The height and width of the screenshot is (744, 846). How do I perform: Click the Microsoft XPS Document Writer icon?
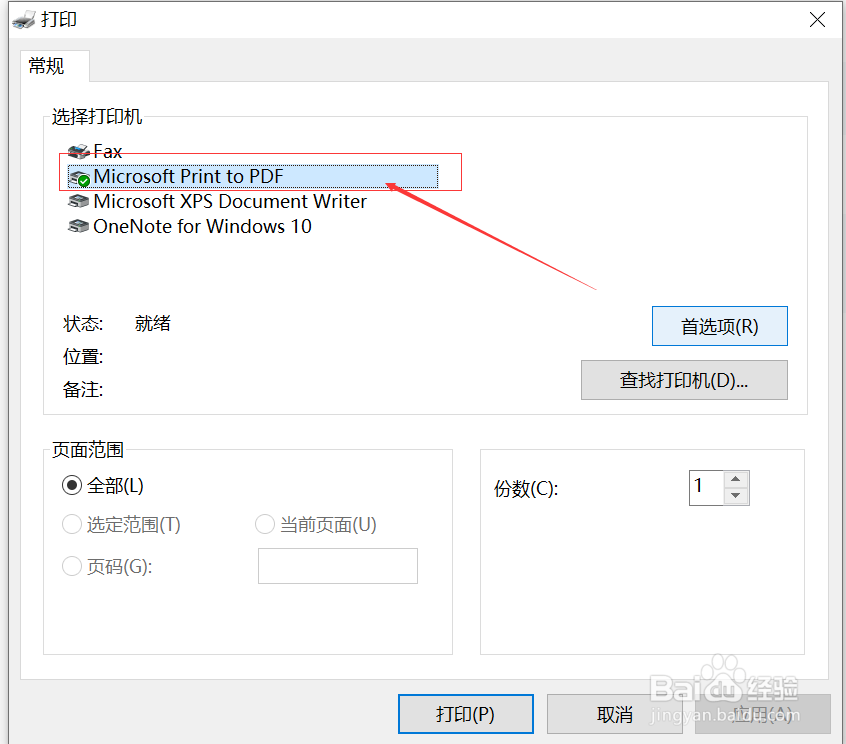click(x=79, y=202)
